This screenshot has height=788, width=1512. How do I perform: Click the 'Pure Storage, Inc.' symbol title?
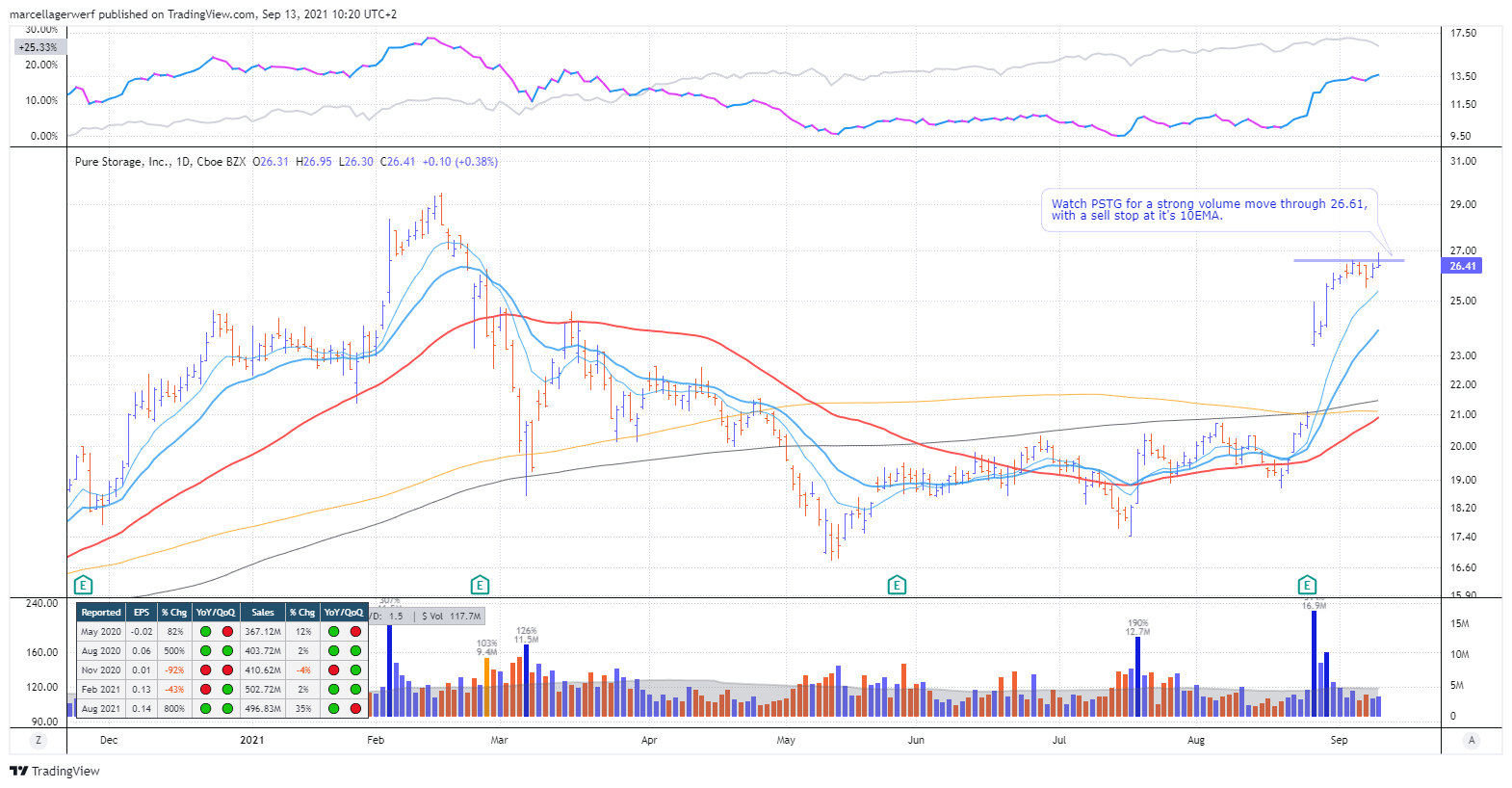(122, 162)
